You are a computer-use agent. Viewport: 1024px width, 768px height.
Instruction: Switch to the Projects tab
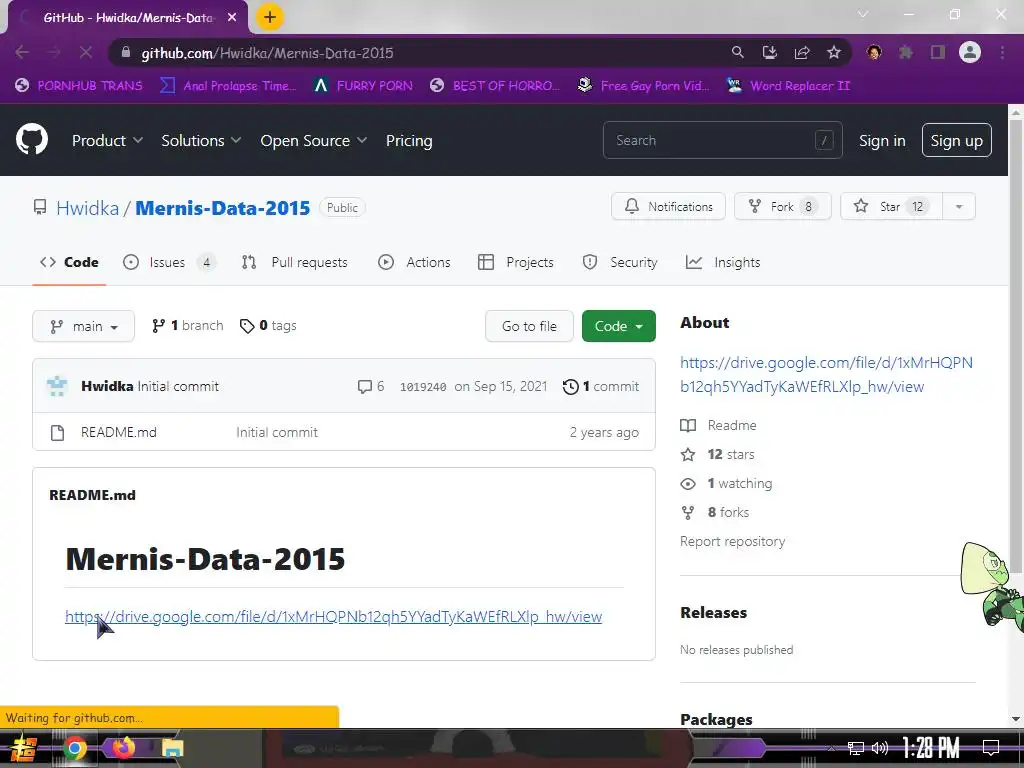516,262
